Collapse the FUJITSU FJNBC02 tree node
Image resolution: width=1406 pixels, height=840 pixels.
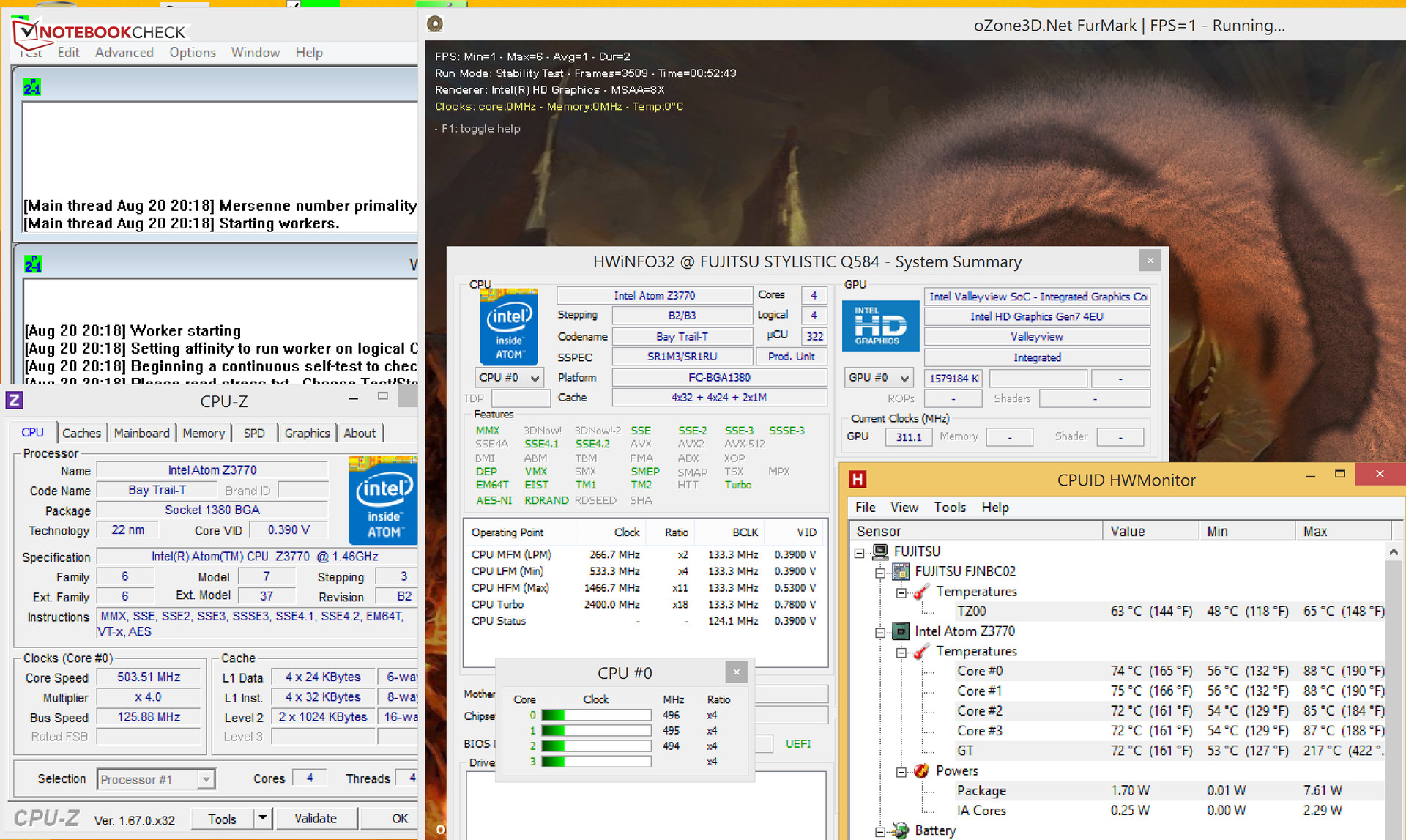point(880,572)
